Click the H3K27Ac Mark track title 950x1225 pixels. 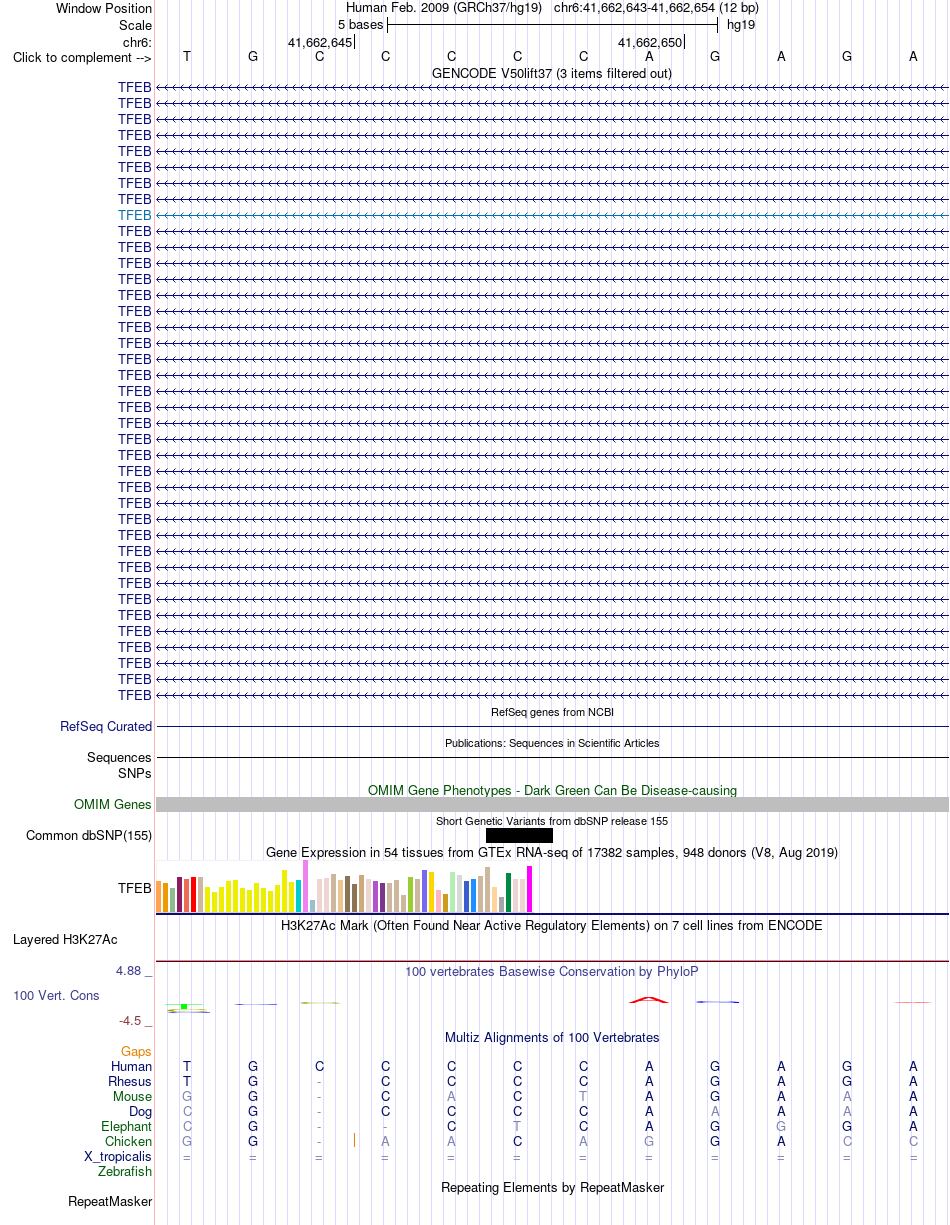pyautogui.click(x=552, y=926)
